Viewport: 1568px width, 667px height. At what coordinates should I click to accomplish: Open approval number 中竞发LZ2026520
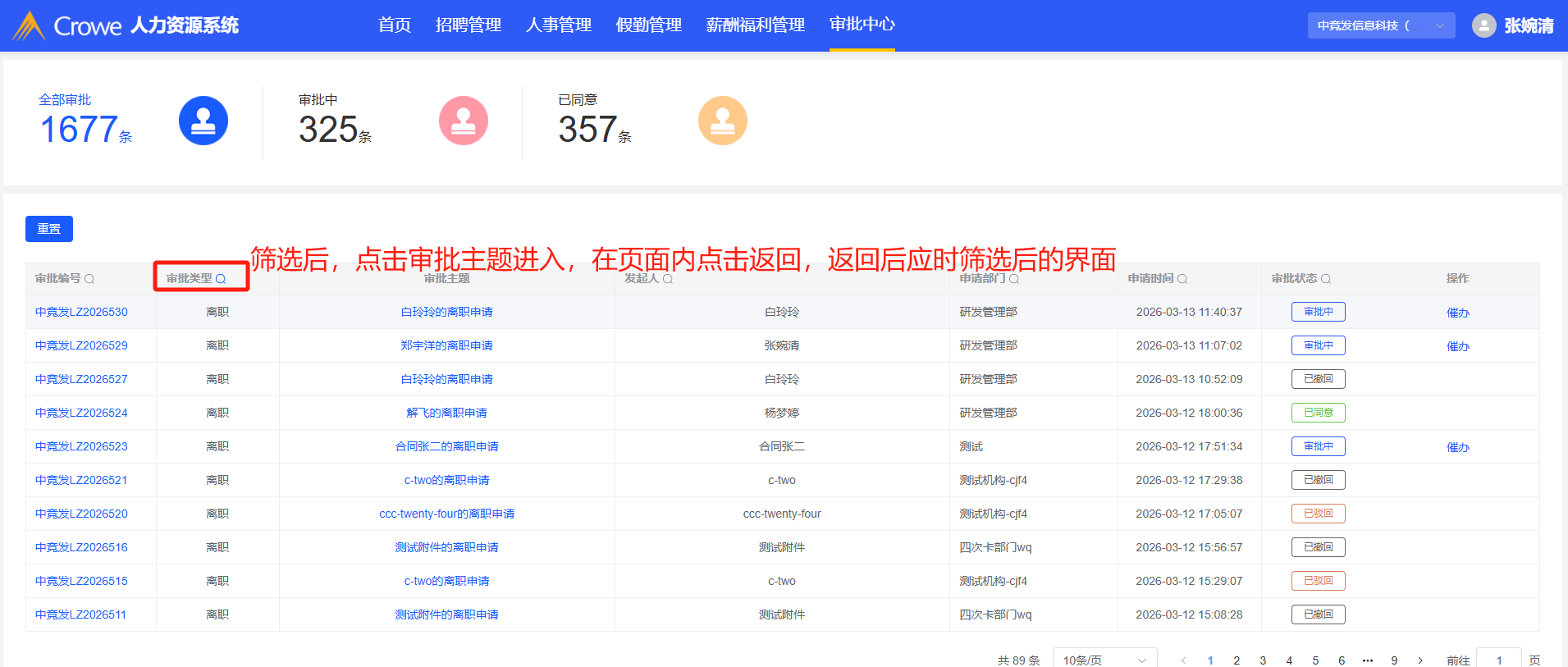tap(81, 514)
